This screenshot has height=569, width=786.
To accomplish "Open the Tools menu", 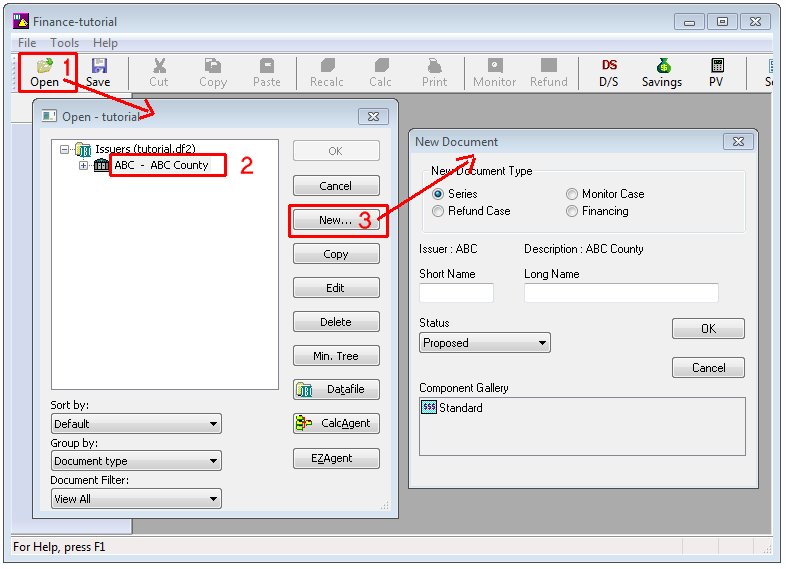I will coord(64,43).
